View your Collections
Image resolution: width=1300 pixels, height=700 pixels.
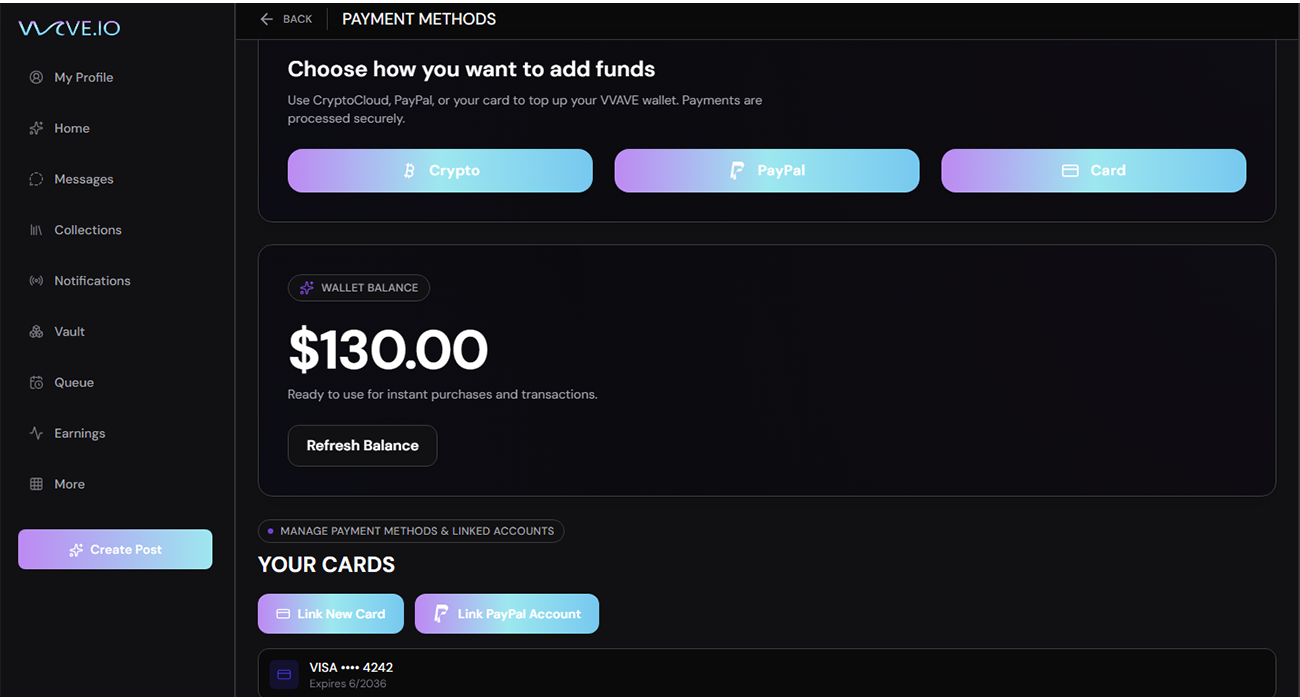click(88, 229)
